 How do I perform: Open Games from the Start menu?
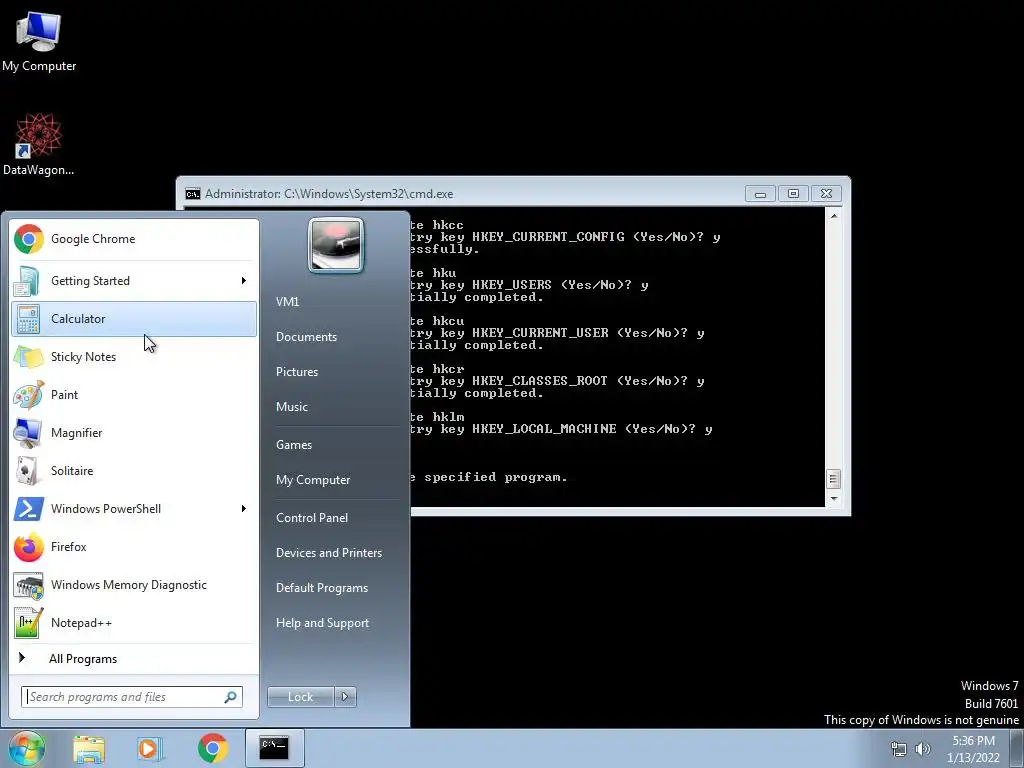(x=294, y=445)
